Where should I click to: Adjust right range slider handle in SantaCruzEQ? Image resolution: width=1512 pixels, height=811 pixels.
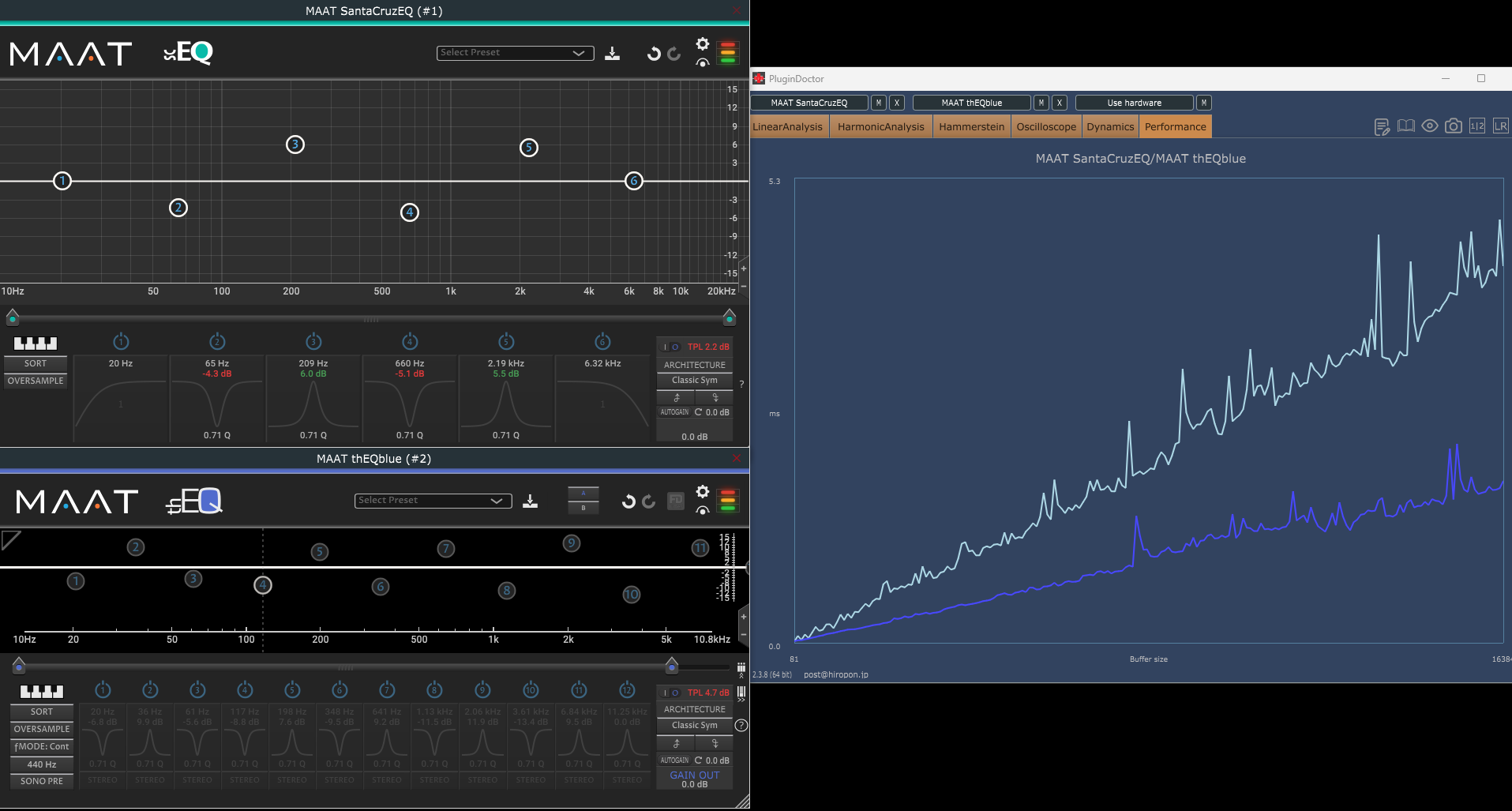tap(730, 317)
